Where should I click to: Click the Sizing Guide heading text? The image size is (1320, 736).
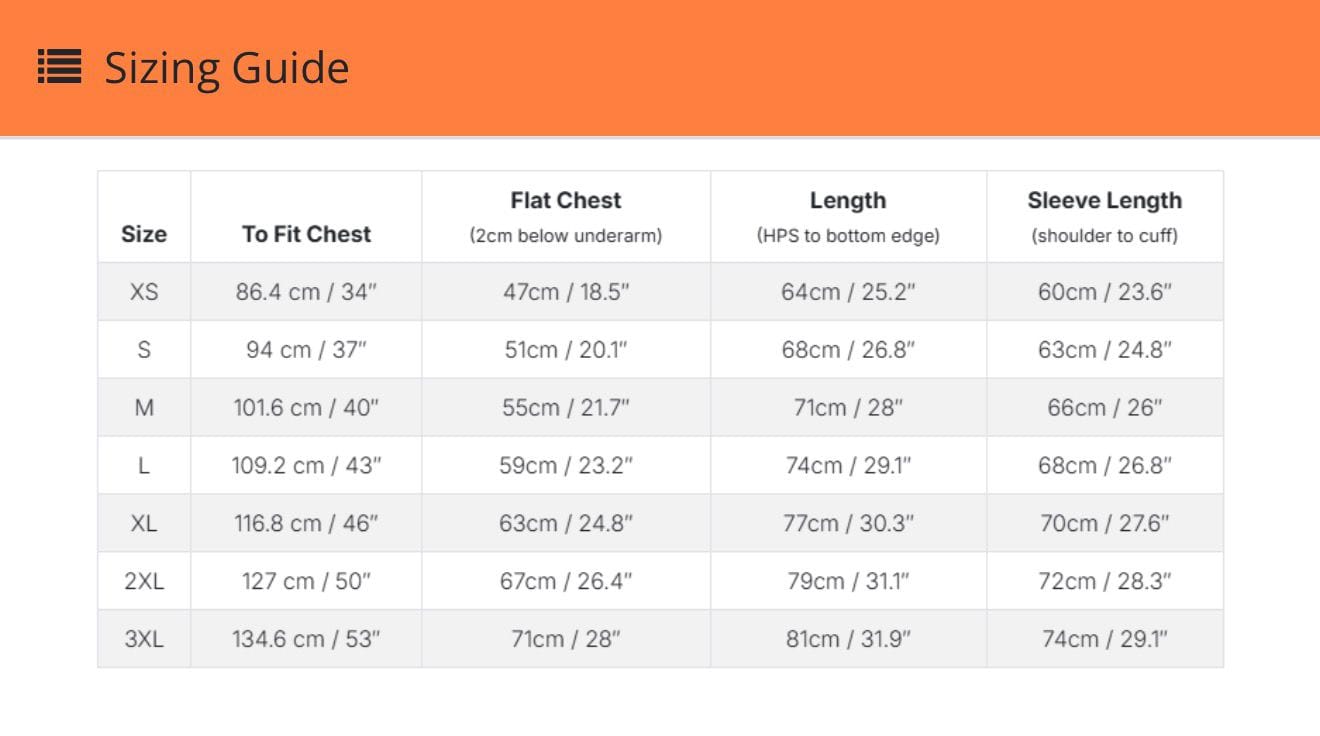(x=227, y=68)
